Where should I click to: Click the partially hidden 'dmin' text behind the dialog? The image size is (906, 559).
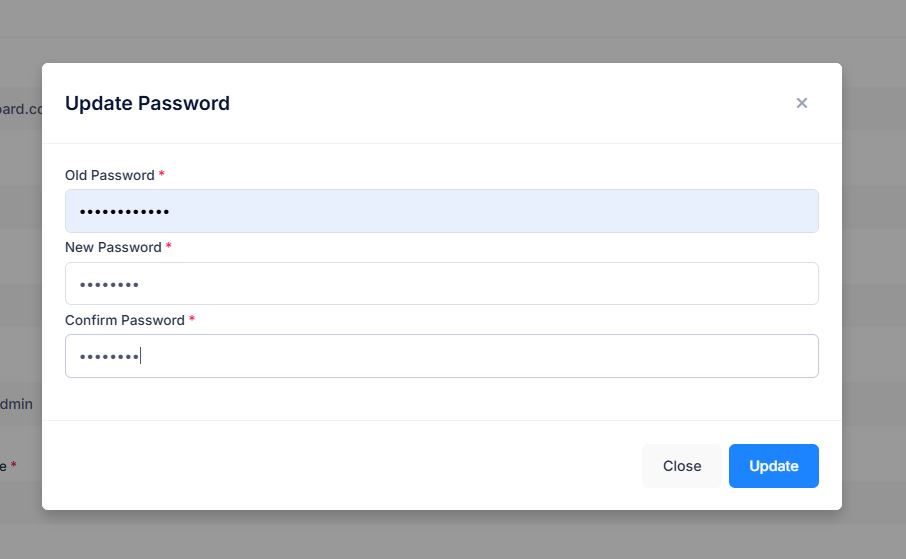point(16,404)
